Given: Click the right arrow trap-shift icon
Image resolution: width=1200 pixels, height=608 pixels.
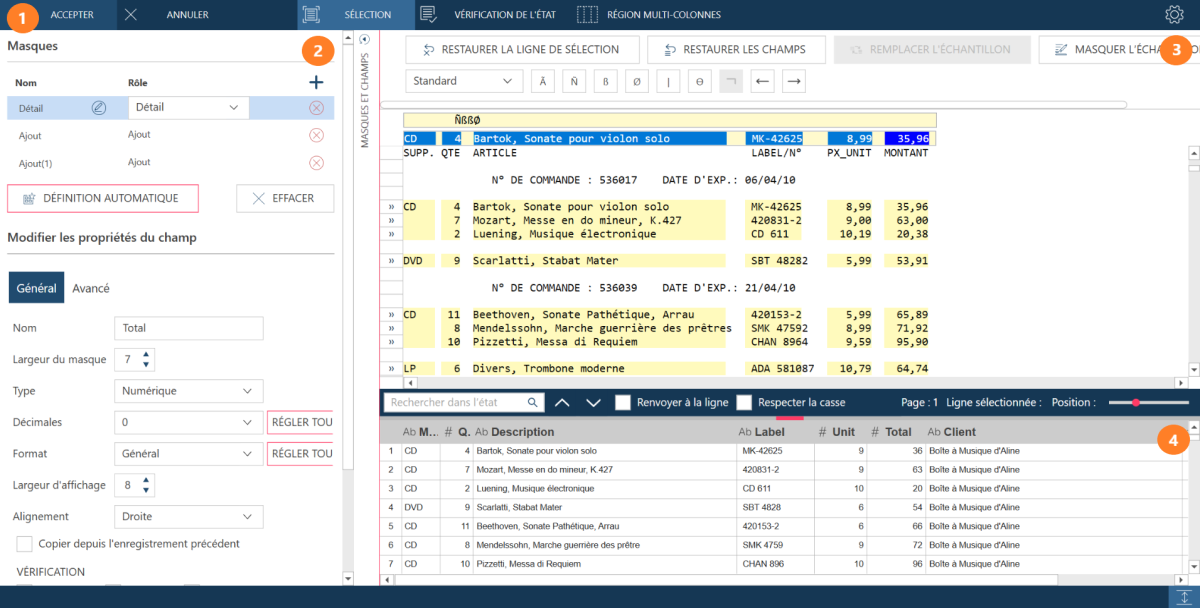Looking at the screenshot, I should pyautogui.click(x=793, y=81).
